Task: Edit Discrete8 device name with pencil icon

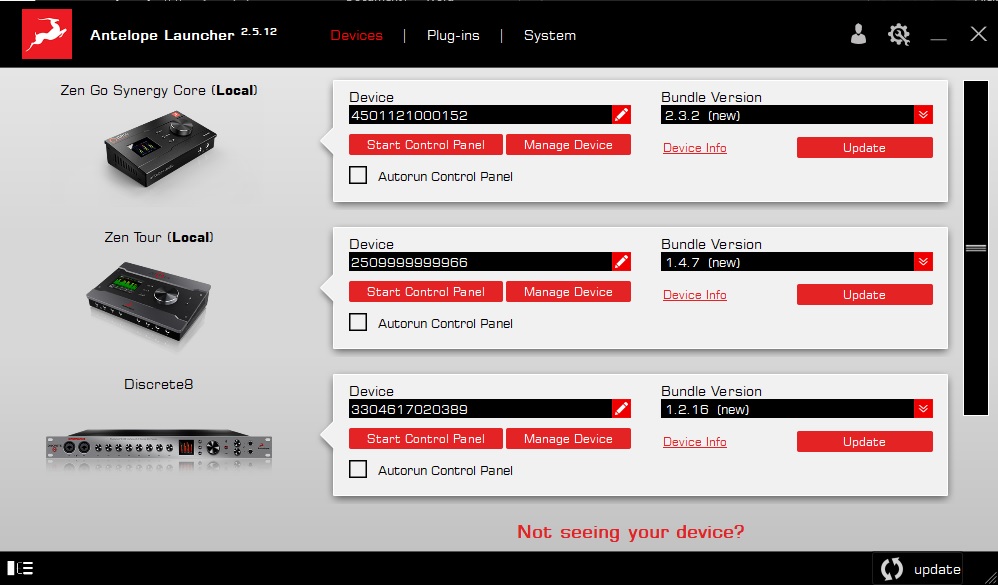Action: click(621, 409)
